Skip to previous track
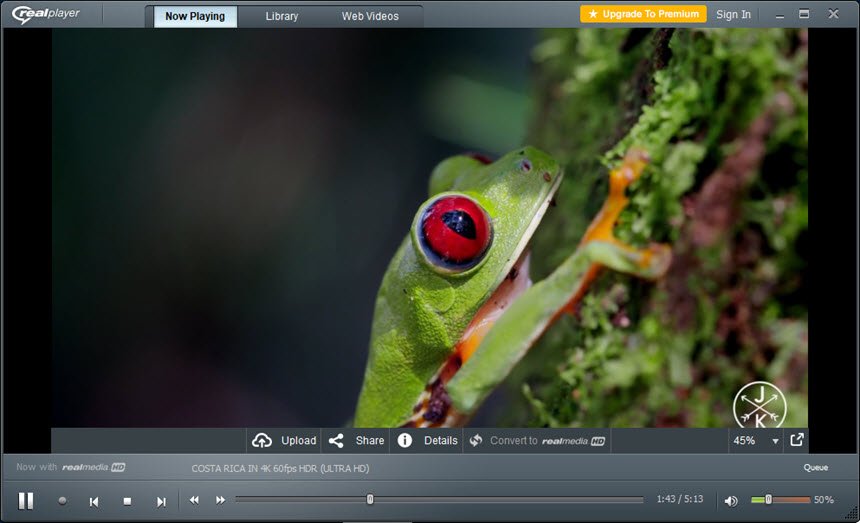The height and width of the screenshot is (523, 860). point(94,501)
